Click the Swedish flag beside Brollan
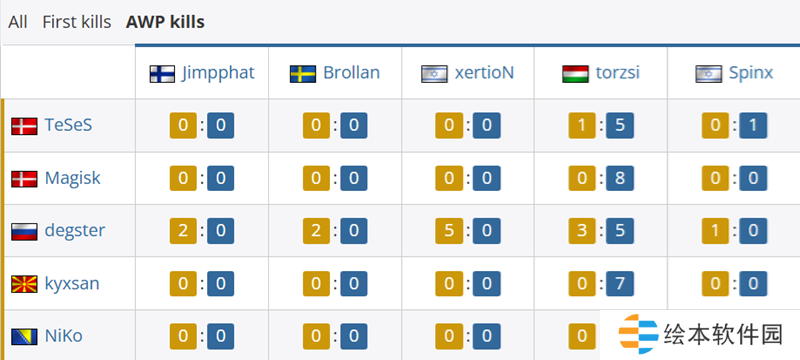This screenshot has height=360, width=800. click(303, 74)
